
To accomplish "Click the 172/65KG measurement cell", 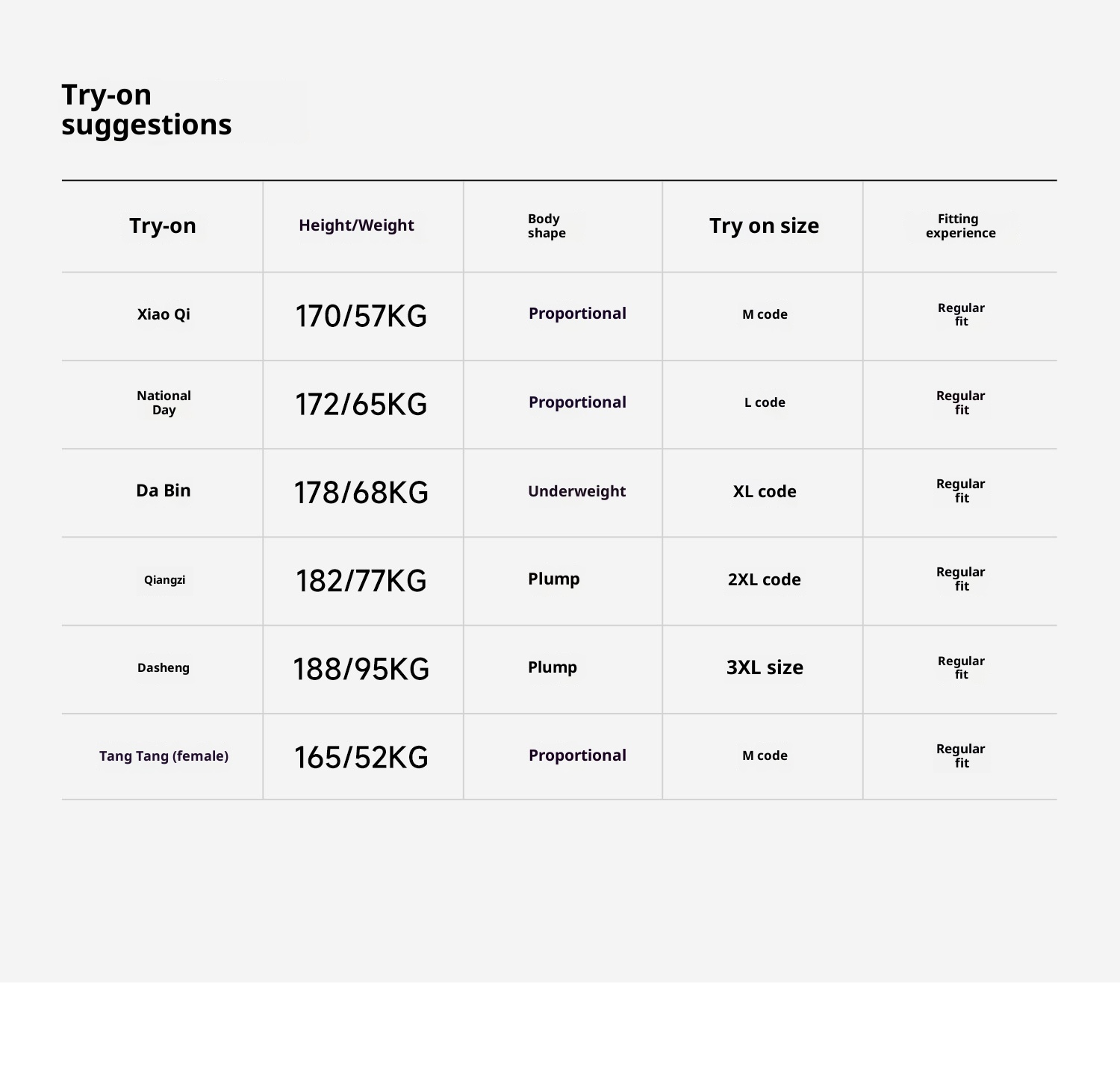I will click(x=361, y=404).
